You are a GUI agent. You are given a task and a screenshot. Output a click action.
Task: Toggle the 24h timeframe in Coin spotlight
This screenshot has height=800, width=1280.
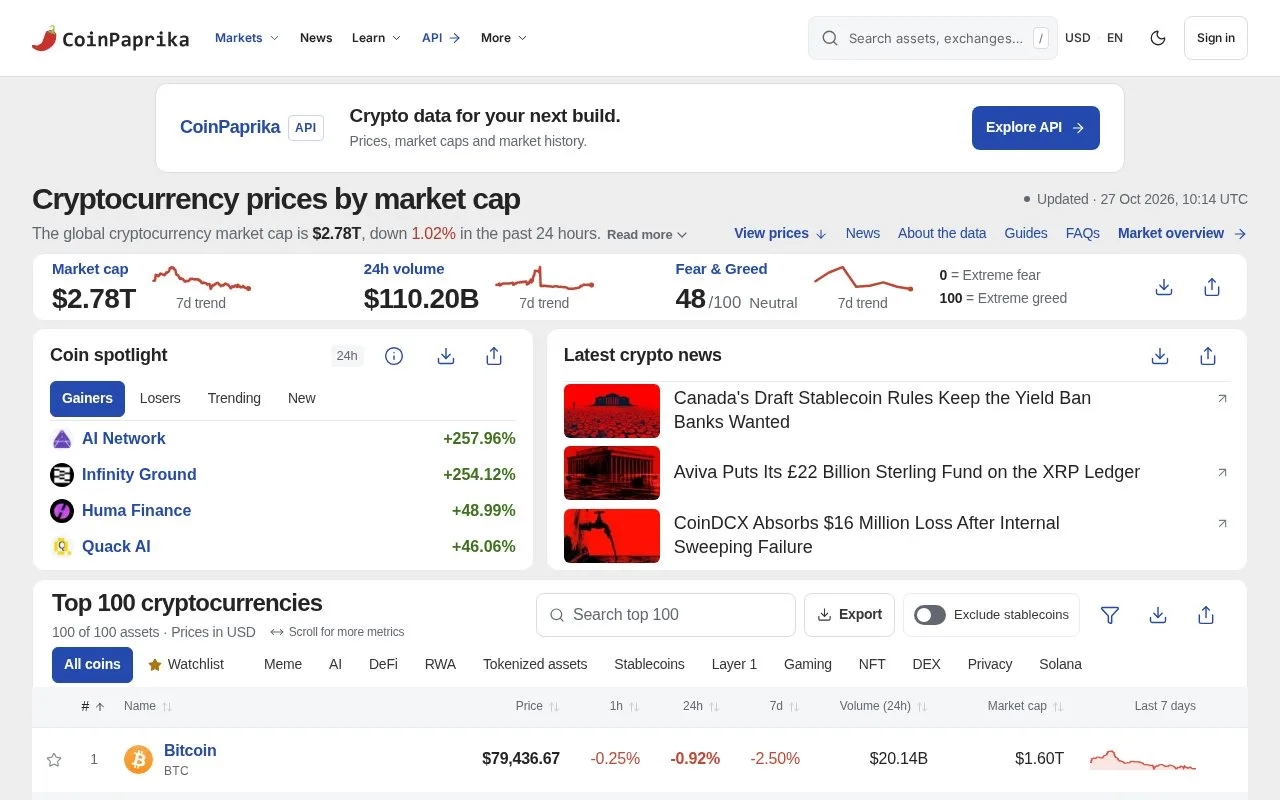pos(347,356)
